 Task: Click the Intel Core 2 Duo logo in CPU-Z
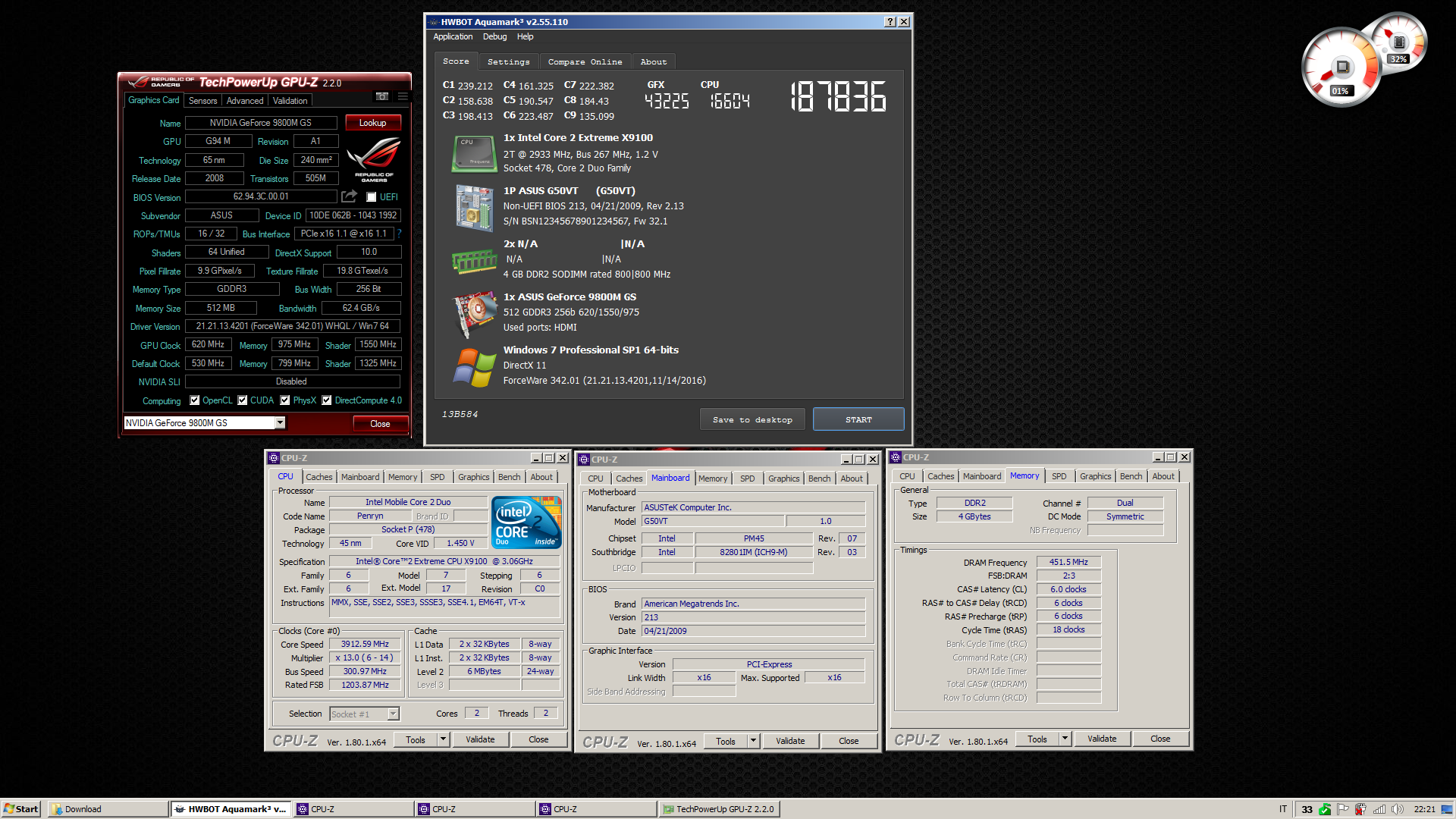(526, 522)
